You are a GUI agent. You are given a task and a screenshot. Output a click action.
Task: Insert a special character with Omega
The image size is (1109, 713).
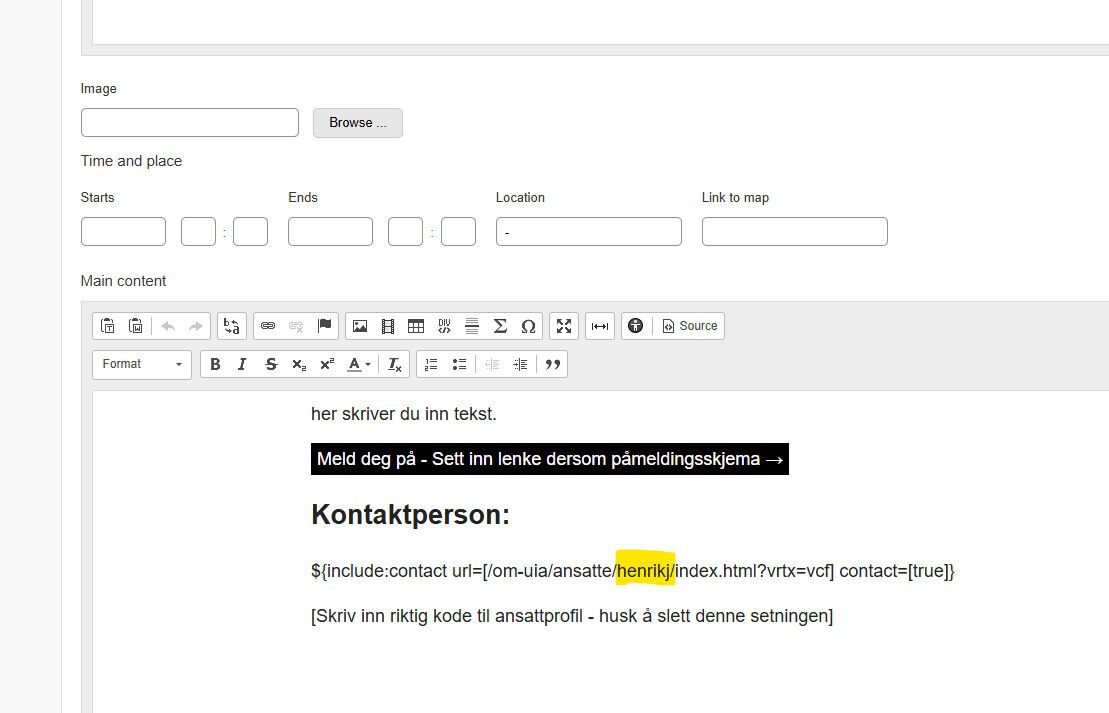point(528,326)
